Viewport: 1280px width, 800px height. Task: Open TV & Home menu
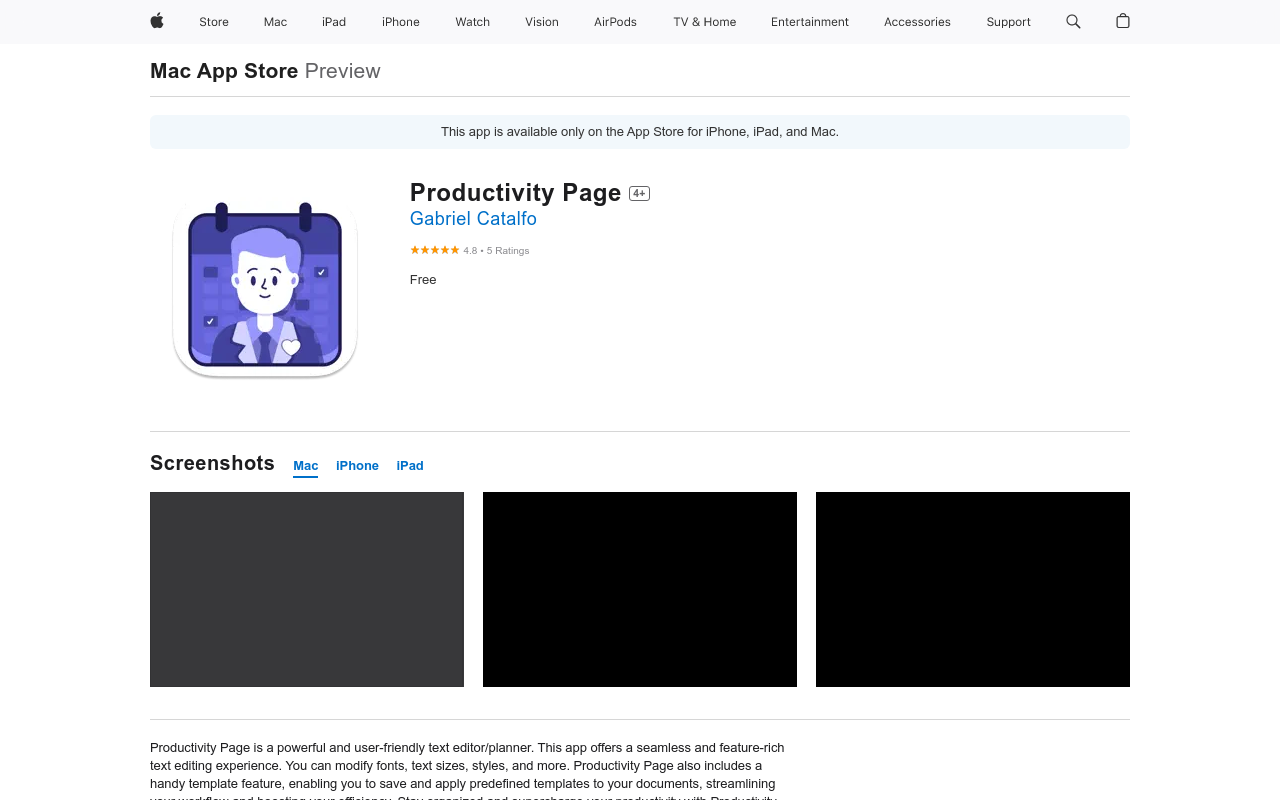pos(704,22)
